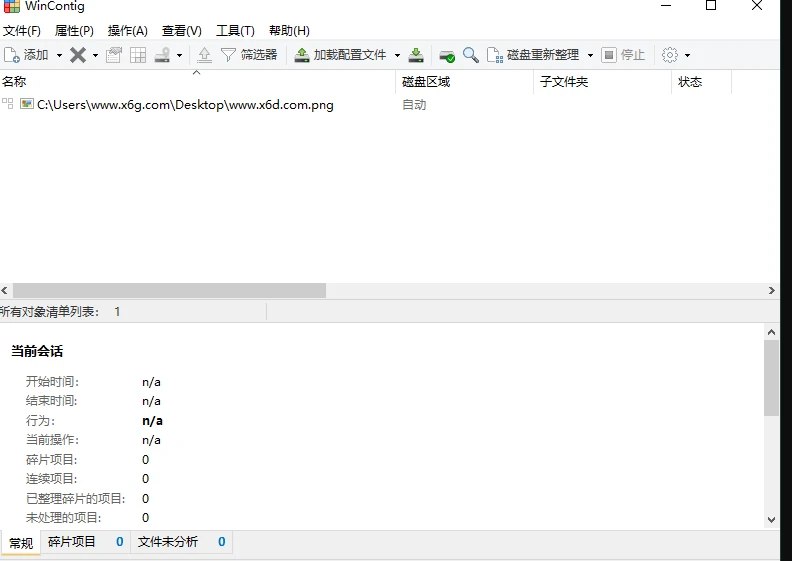Maximize the WinContig window
This screenshot has width=792, height=561.
[x=711, y=6]
